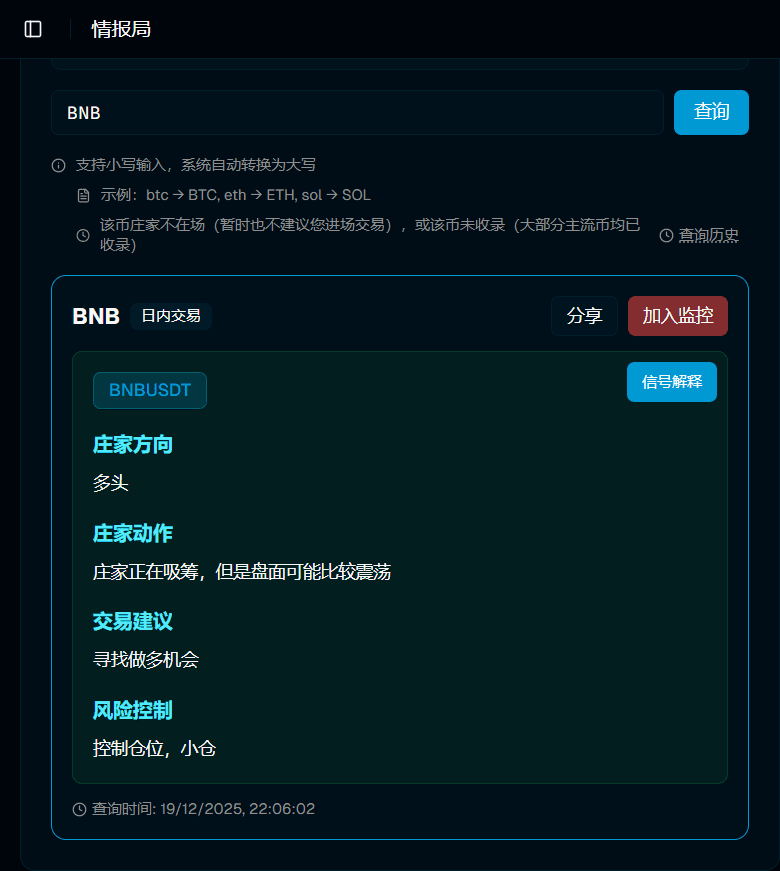Image resolution: width=780 pixels, height=871 pixels.
Task: Toggle the sidebar panel icon
Action: pyautogui.click(x=33, y=29)
